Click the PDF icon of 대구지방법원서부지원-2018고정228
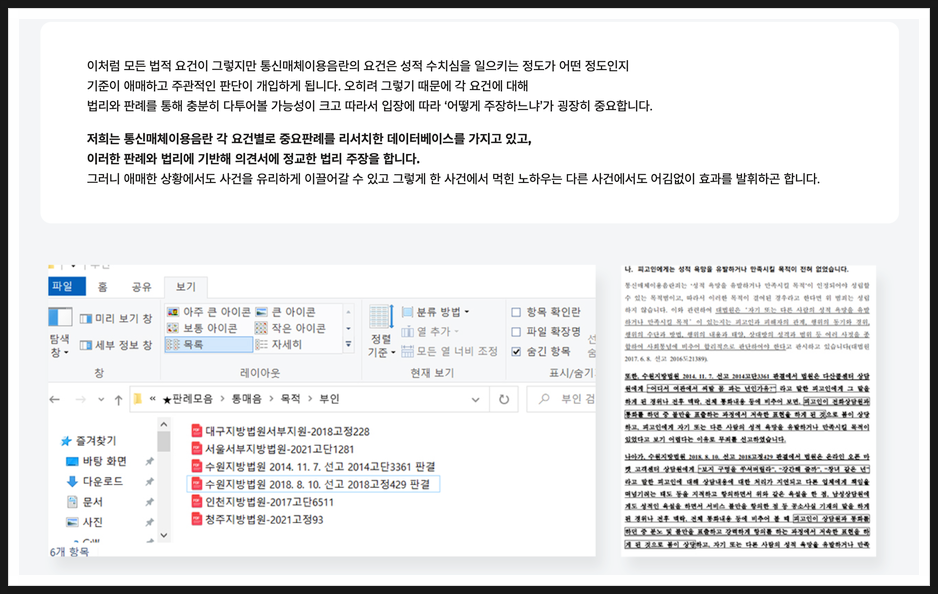 click(x=196, y=431)
